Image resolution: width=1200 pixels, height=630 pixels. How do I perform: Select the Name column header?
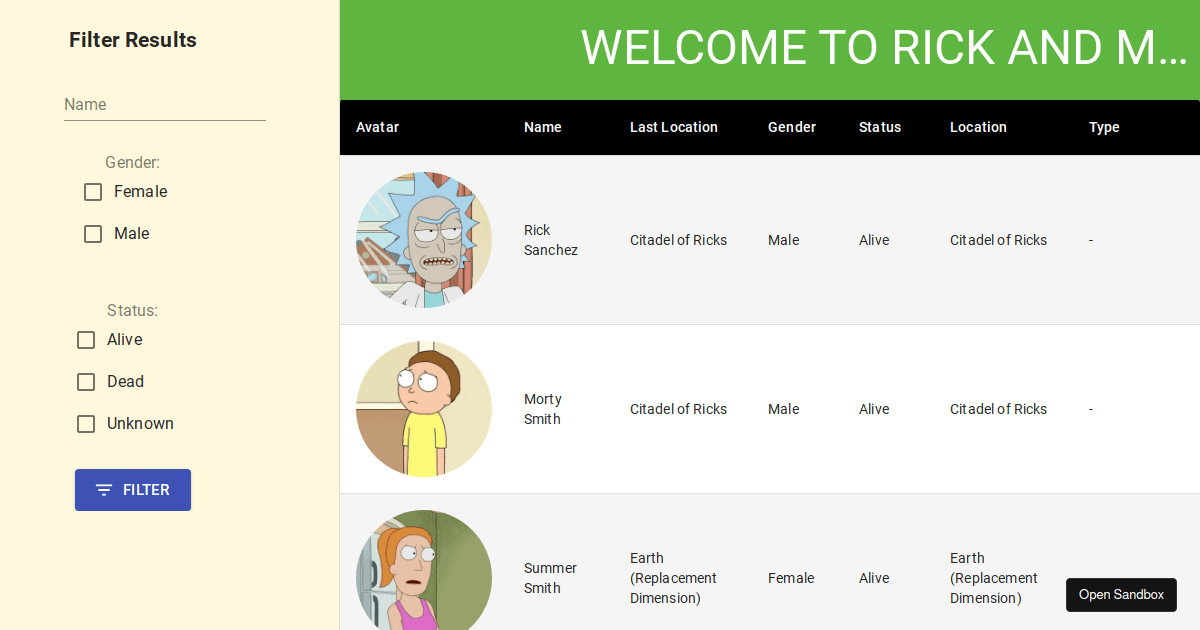click(543, 127)
